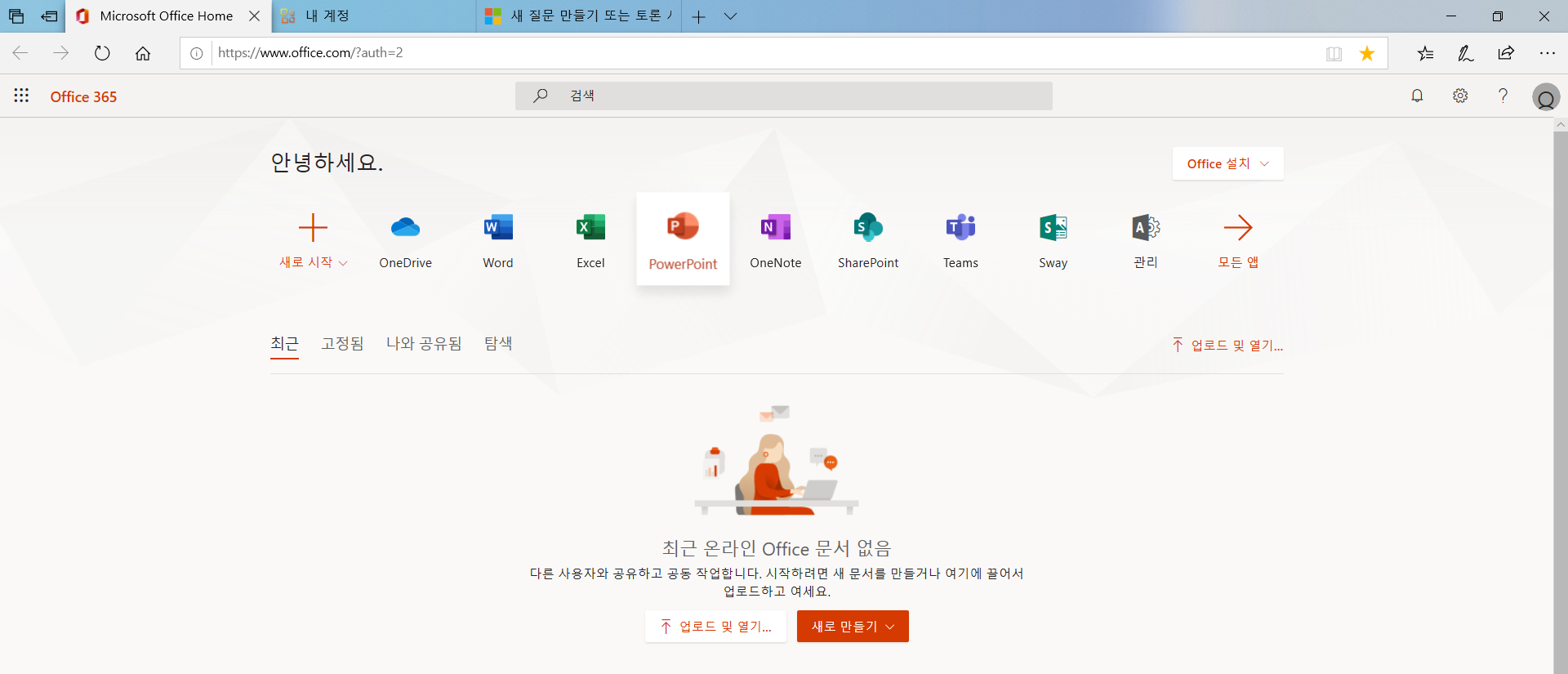
Task: Switch to the 나와 공유됨 tab
Action: [x=424, y=344]
